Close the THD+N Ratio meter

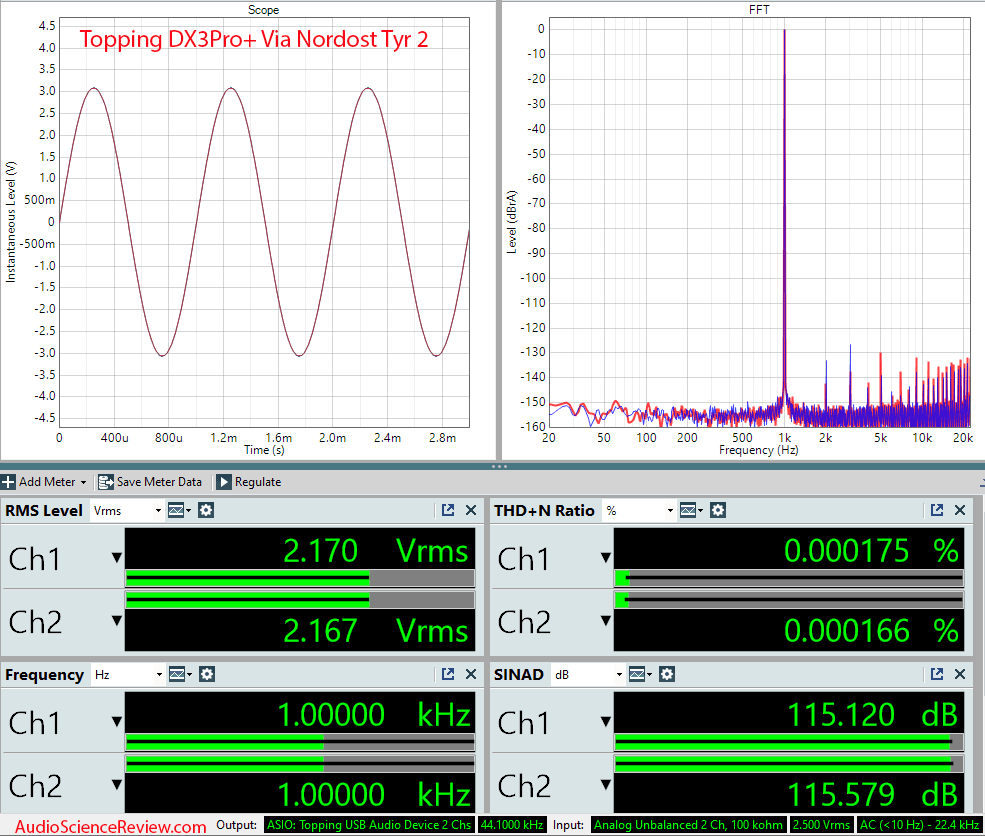point(960,511)
